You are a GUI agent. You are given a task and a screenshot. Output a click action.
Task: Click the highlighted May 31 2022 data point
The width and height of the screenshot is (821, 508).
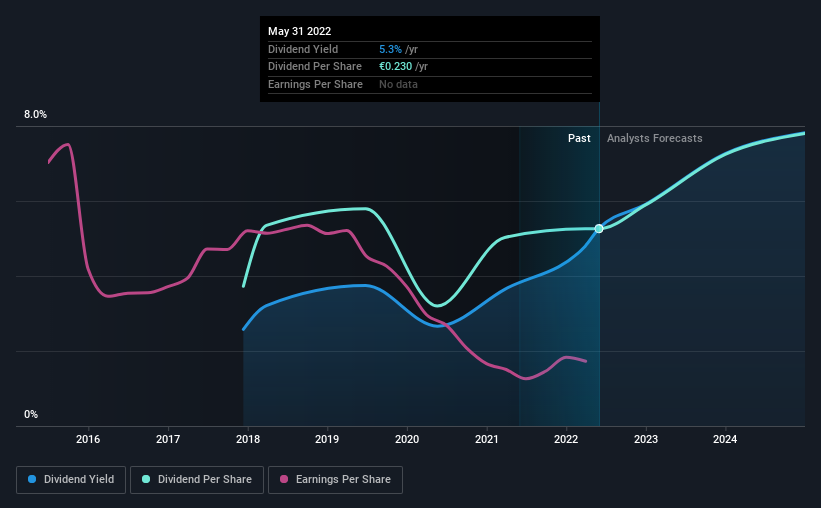tap(599, 229)
